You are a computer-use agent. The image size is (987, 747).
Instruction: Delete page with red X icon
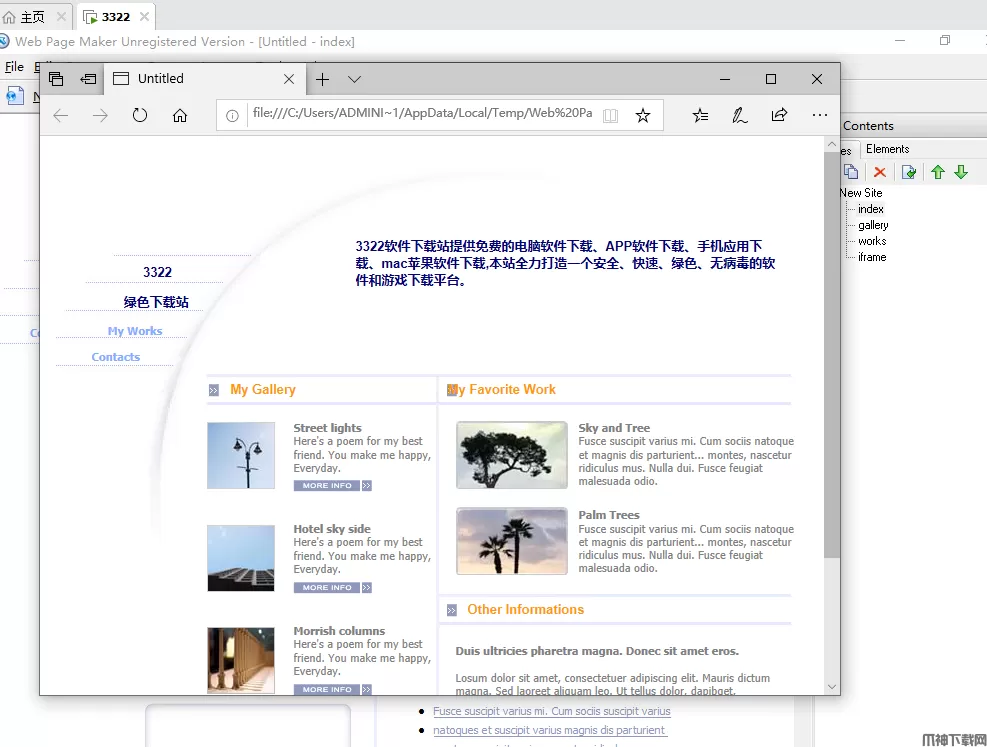880,172
